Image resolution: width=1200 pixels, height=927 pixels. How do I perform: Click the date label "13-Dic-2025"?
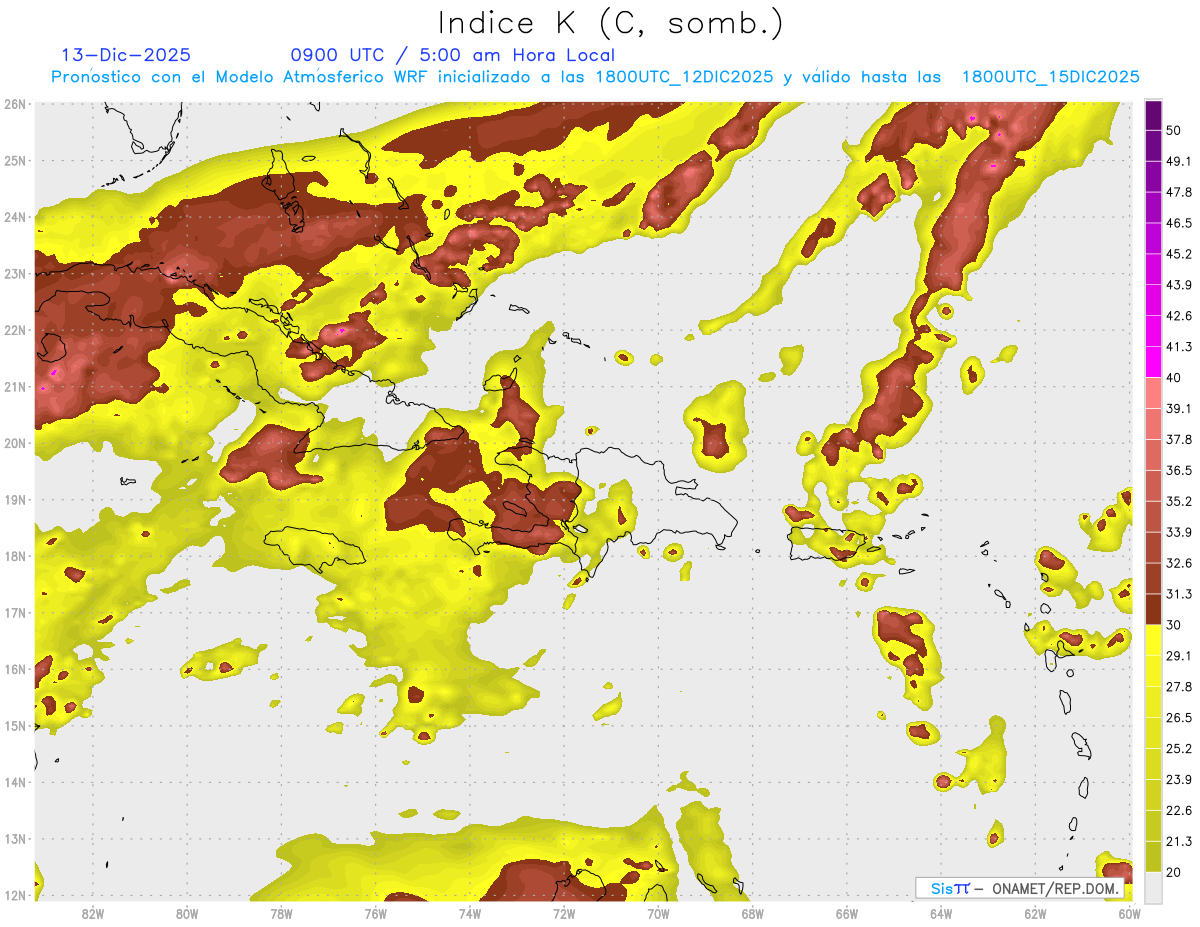(126, 56)
